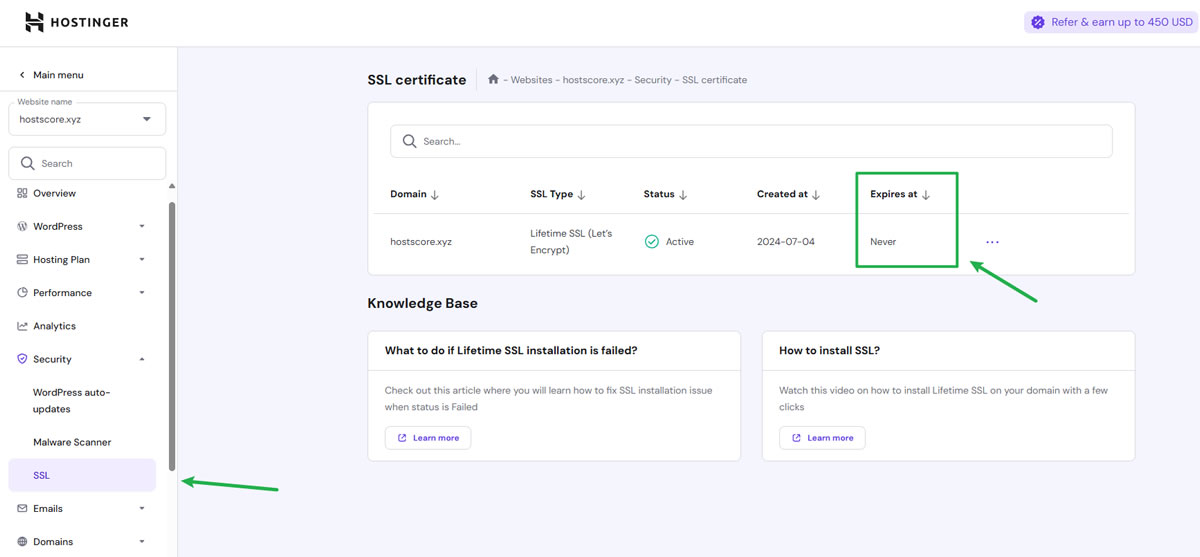The width and height of the screenshot is (1200, 557).
Task: Click the home icon in breadcrumb
Action: point(494,79)
